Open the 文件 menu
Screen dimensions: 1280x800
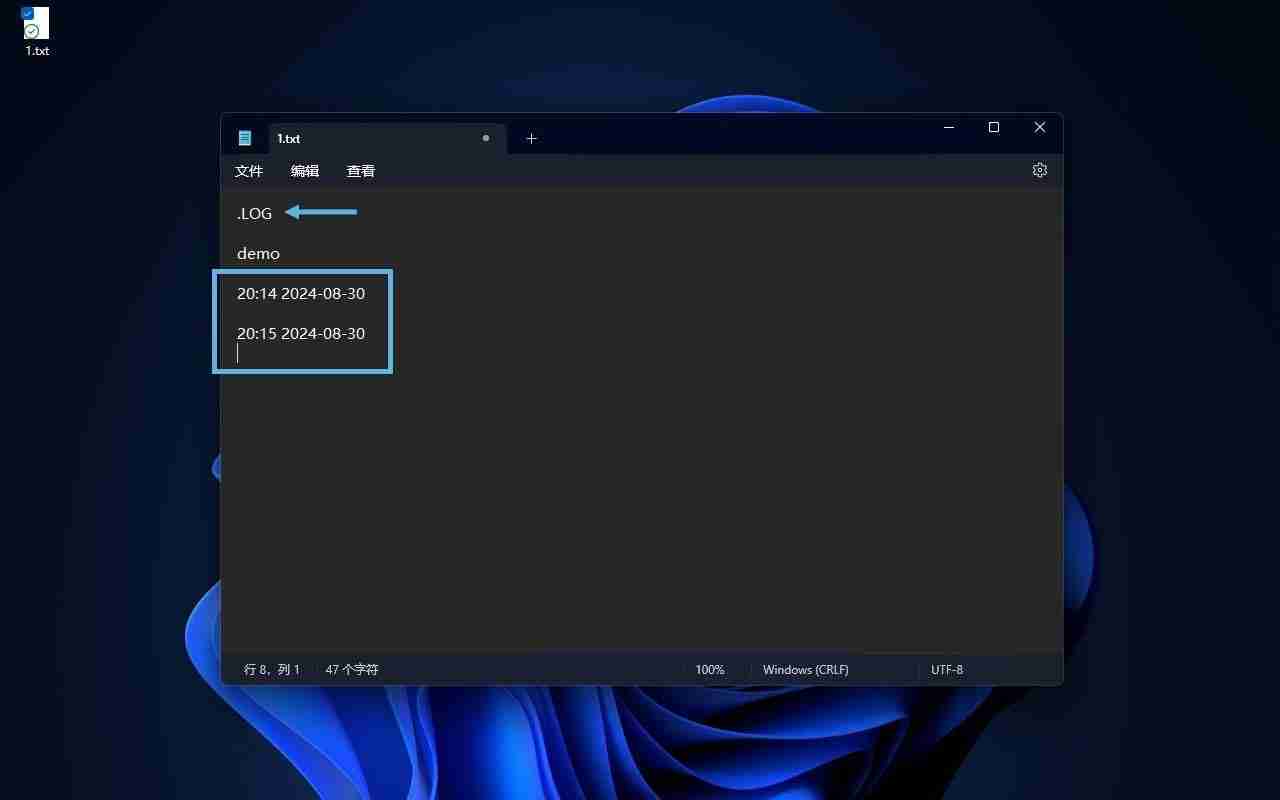coord(249,170)
